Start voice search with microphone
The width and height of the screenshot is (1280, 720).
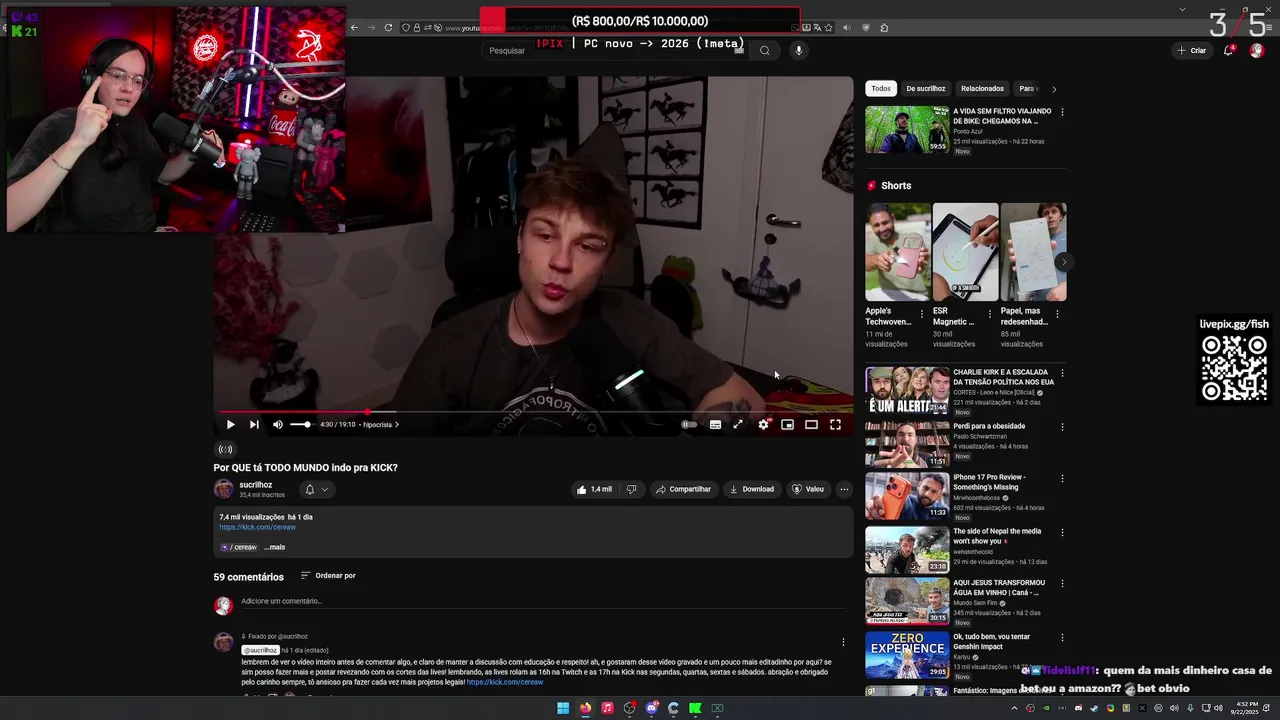[x=798, y=50]
